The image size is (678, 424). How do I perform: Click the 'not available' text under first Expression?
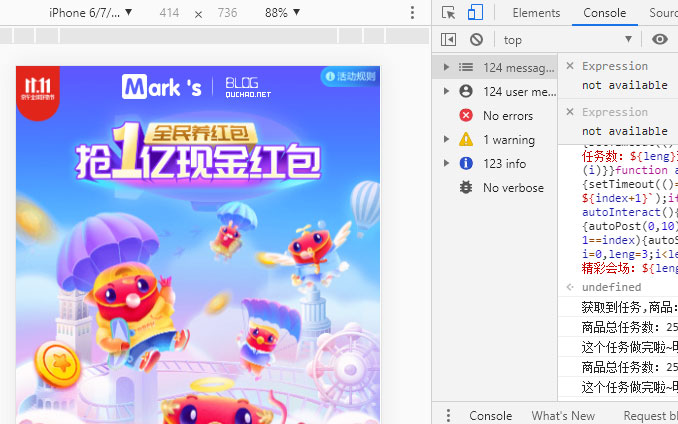625,85
